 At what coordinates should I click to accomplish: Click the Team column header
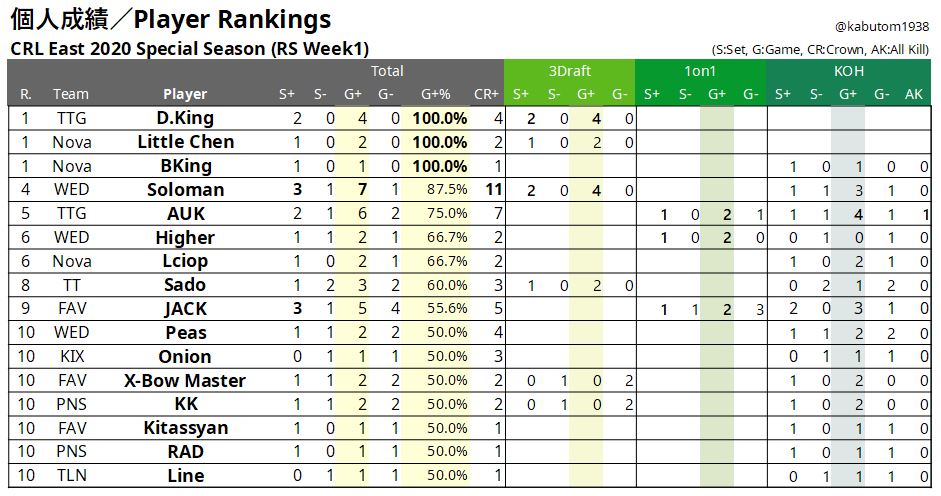71,94
